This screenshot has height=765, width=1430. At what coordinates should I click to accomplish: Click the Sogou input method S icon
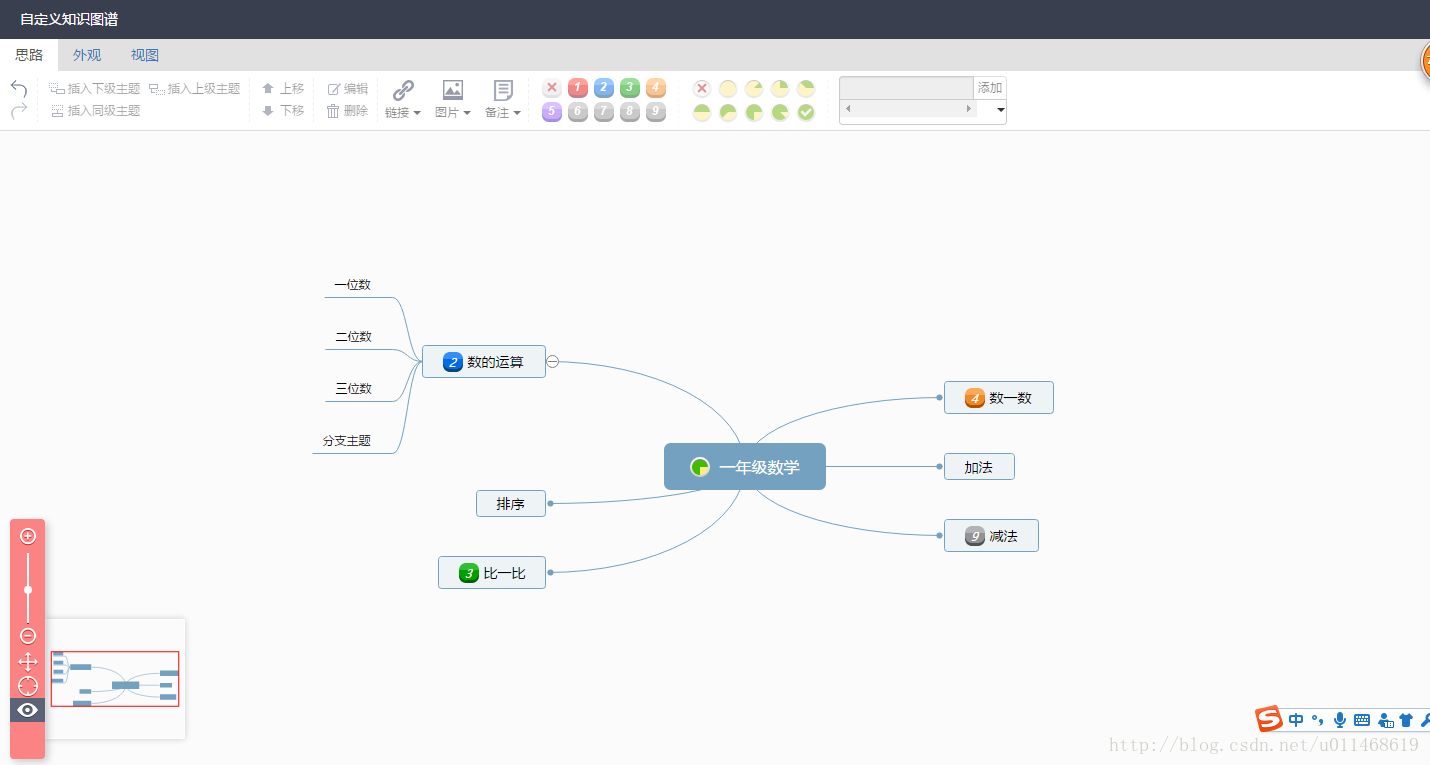(1269, 719)
